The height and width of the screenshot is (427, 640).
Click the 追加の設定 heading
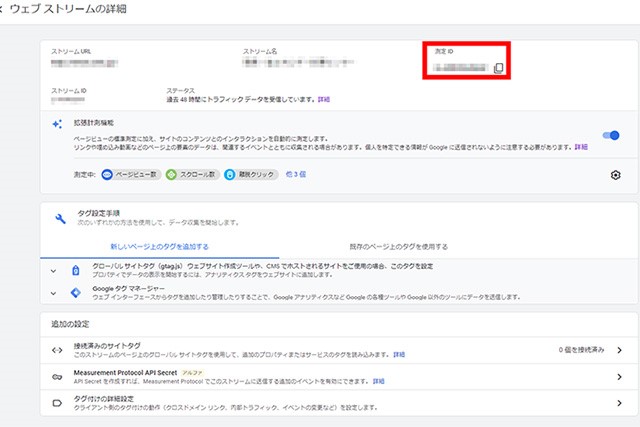click(70, 324)
